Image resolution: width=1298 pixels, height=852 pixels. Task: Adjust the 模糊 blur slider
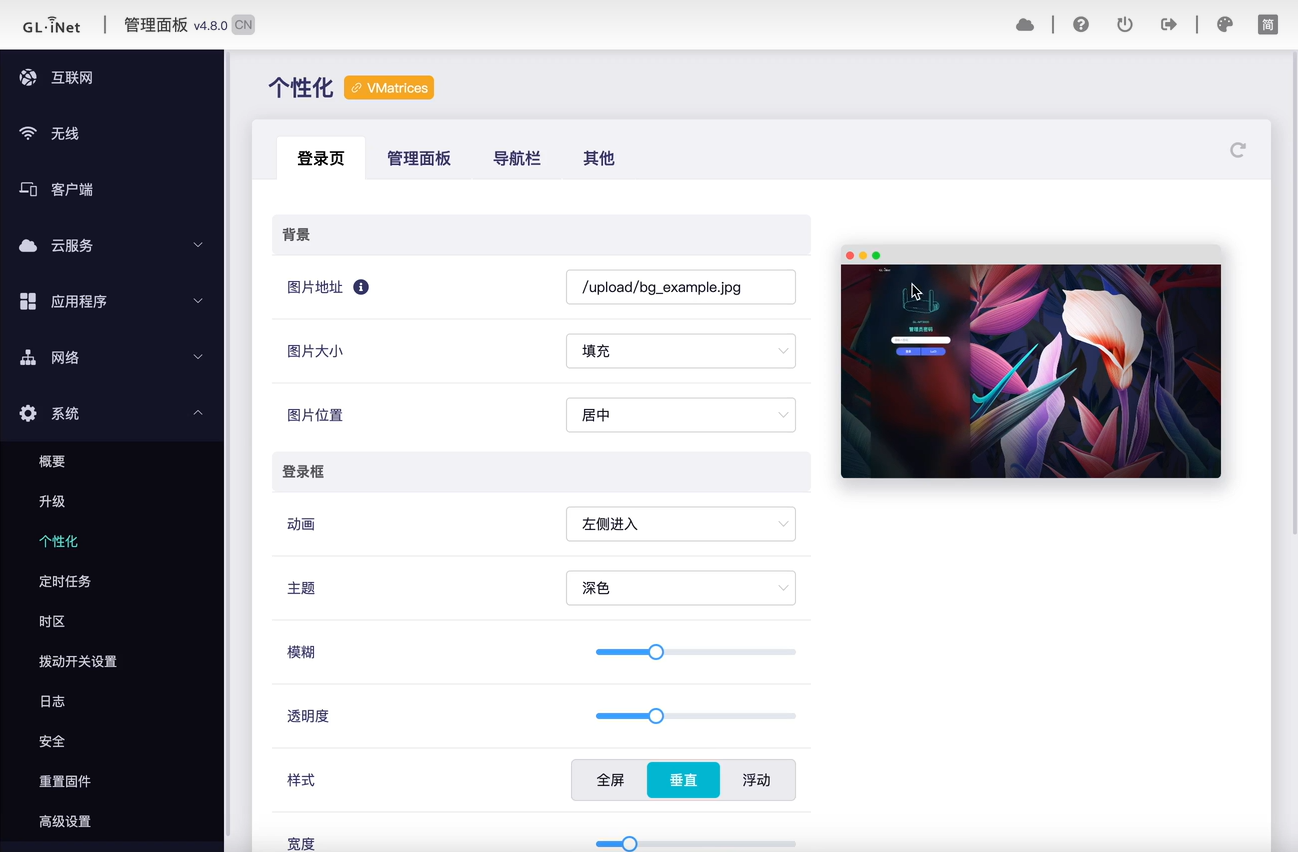tap(655, 651)
